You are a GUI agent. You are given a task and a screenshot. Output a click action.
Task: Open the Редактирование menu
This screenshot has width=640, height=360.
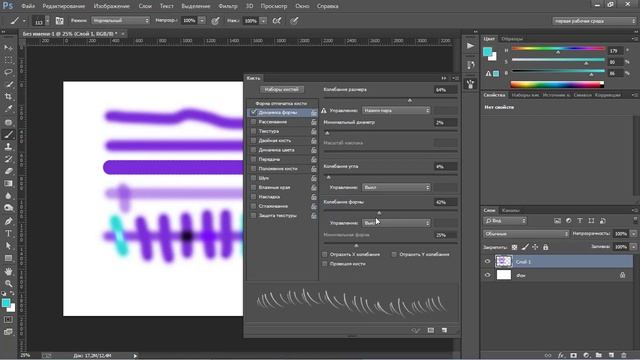(64, 6)
